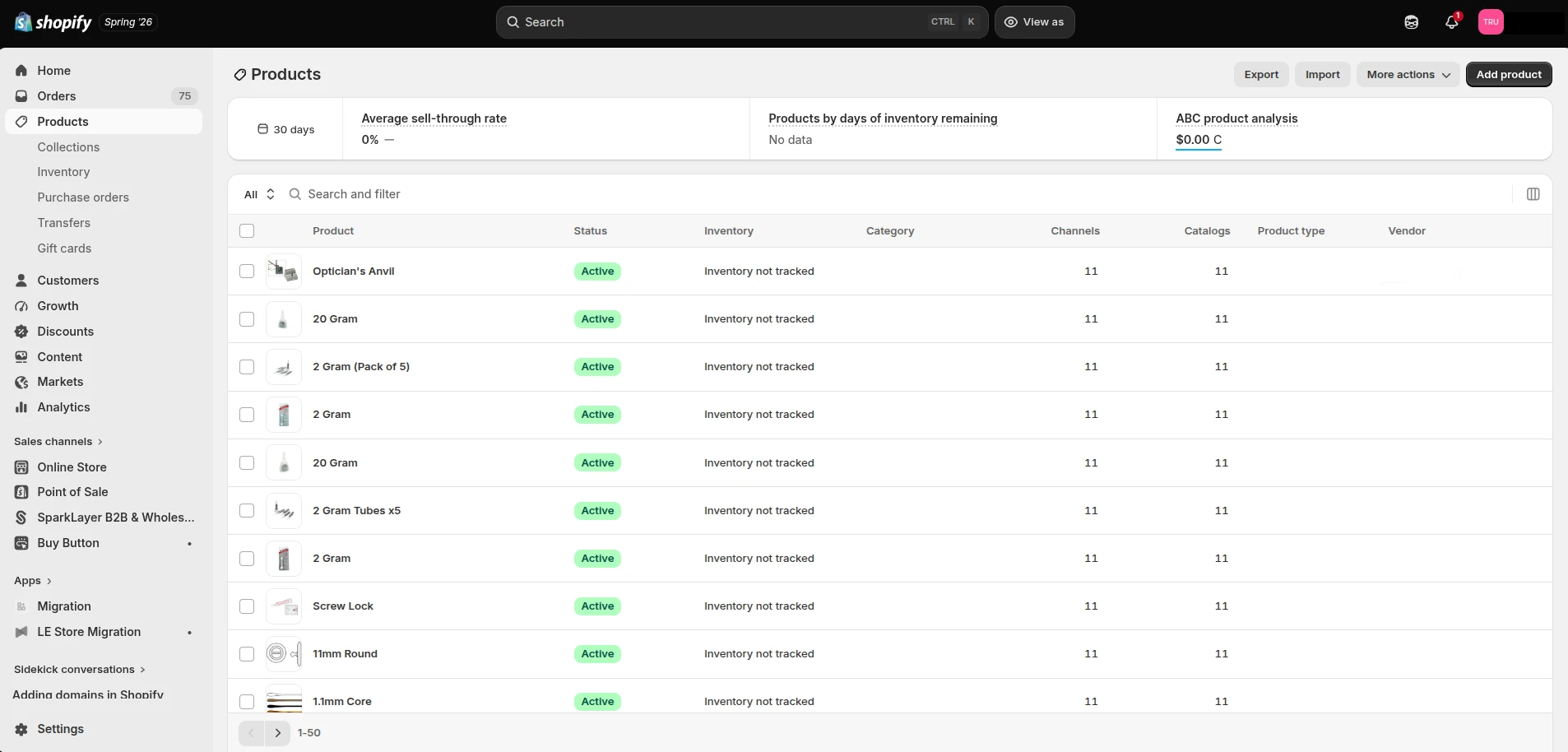Screen dimensions: 1568x752
Task: Click the Markets globe icon
Action: 21,382
